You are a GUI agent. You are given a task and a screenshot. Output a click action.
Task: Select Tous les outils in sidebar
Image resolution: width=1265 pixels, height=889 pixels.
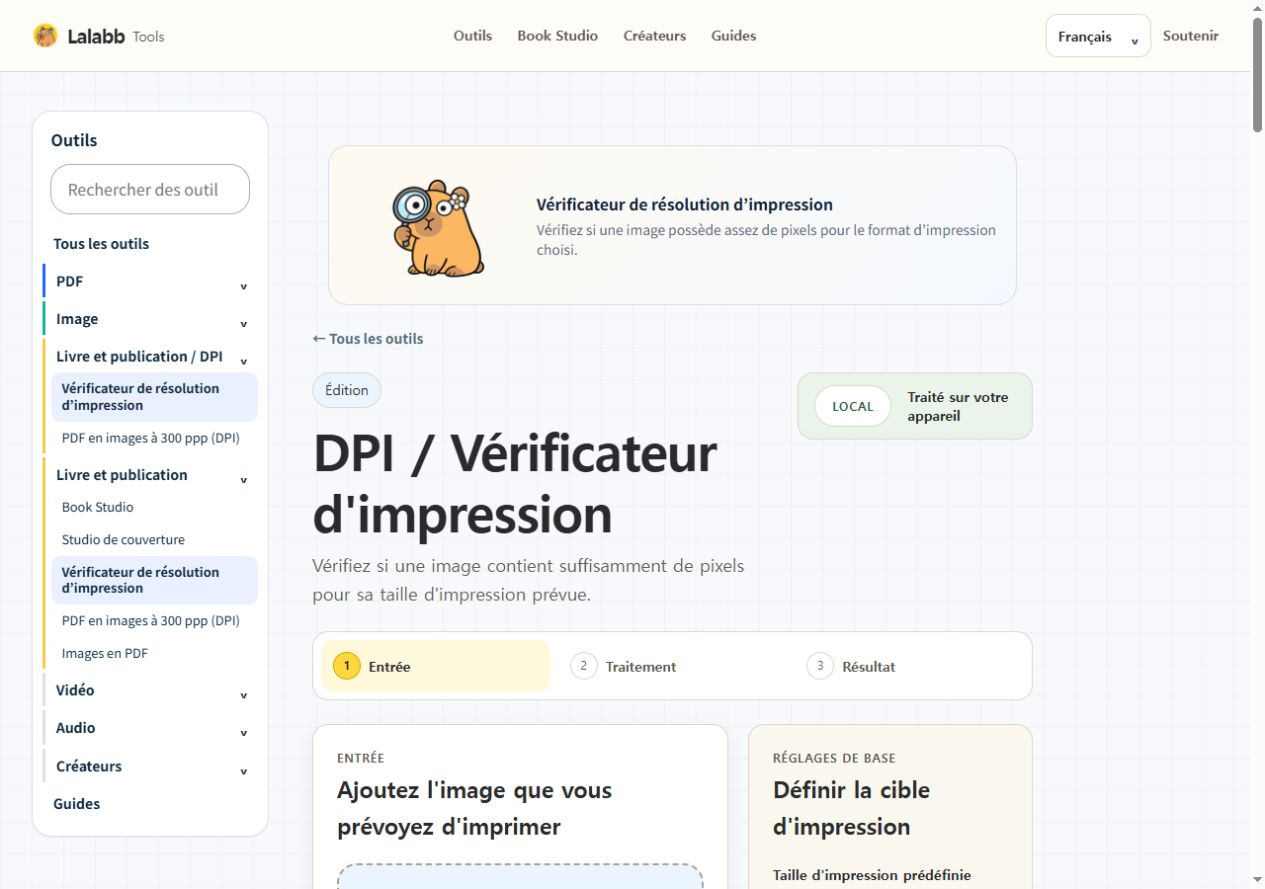tap(101, 244)
